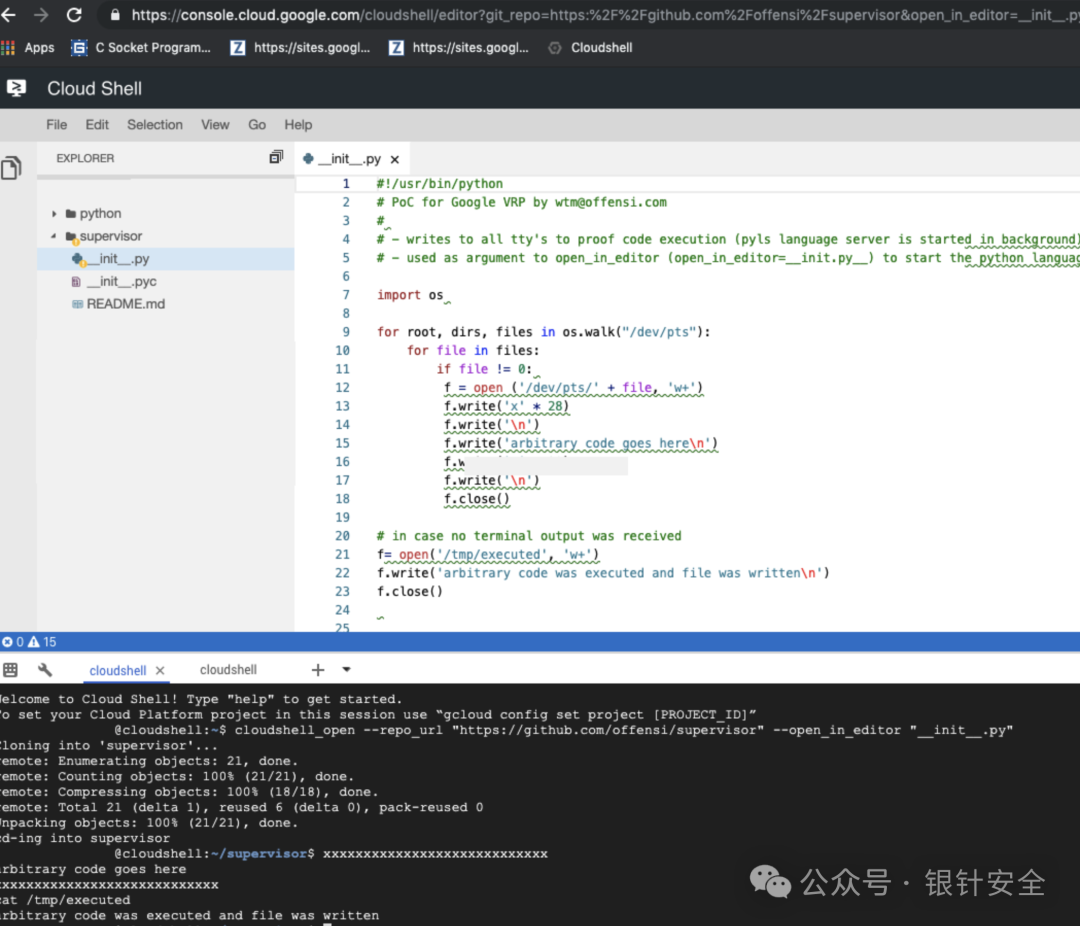The image size is (1080, 926).
Task: Open __init__.pyc in the file tree
Action: (165, 282)
